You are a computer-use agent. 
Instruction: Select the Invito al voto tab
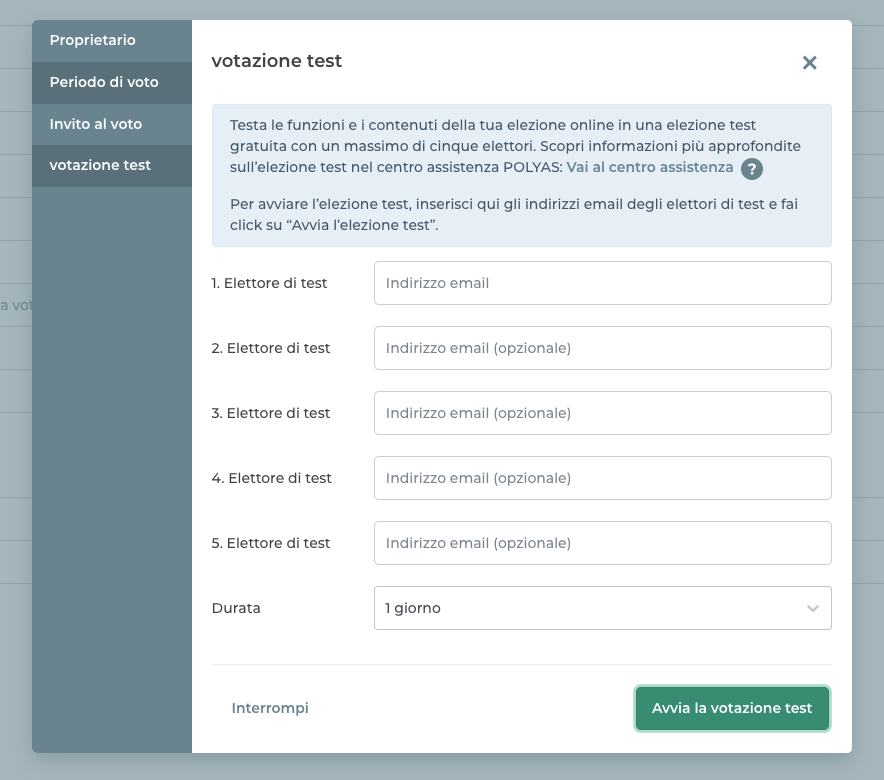coord(96,124)
